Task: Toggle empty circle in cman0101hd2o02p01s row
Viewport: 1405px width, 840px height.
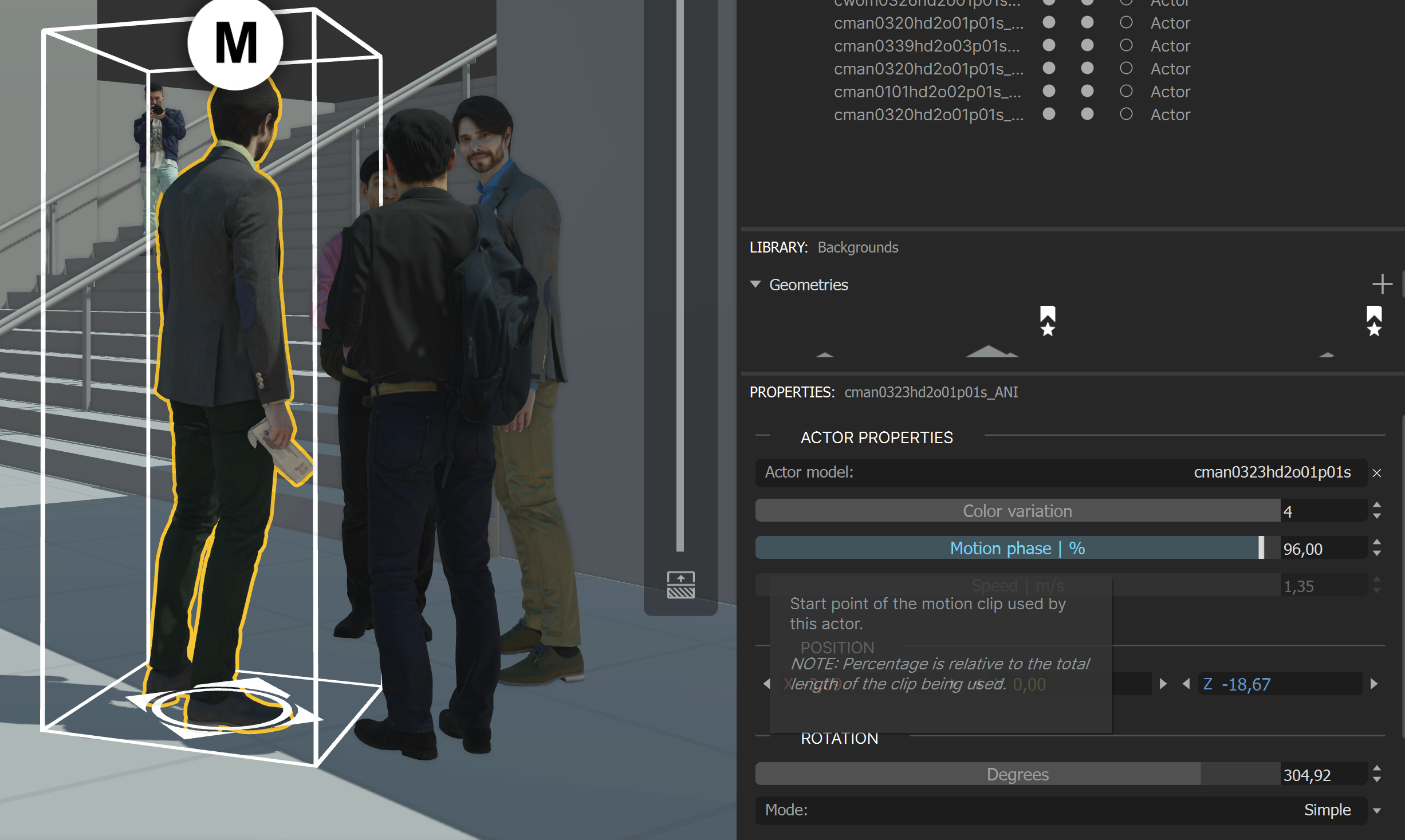Action: click(1126, 90)
